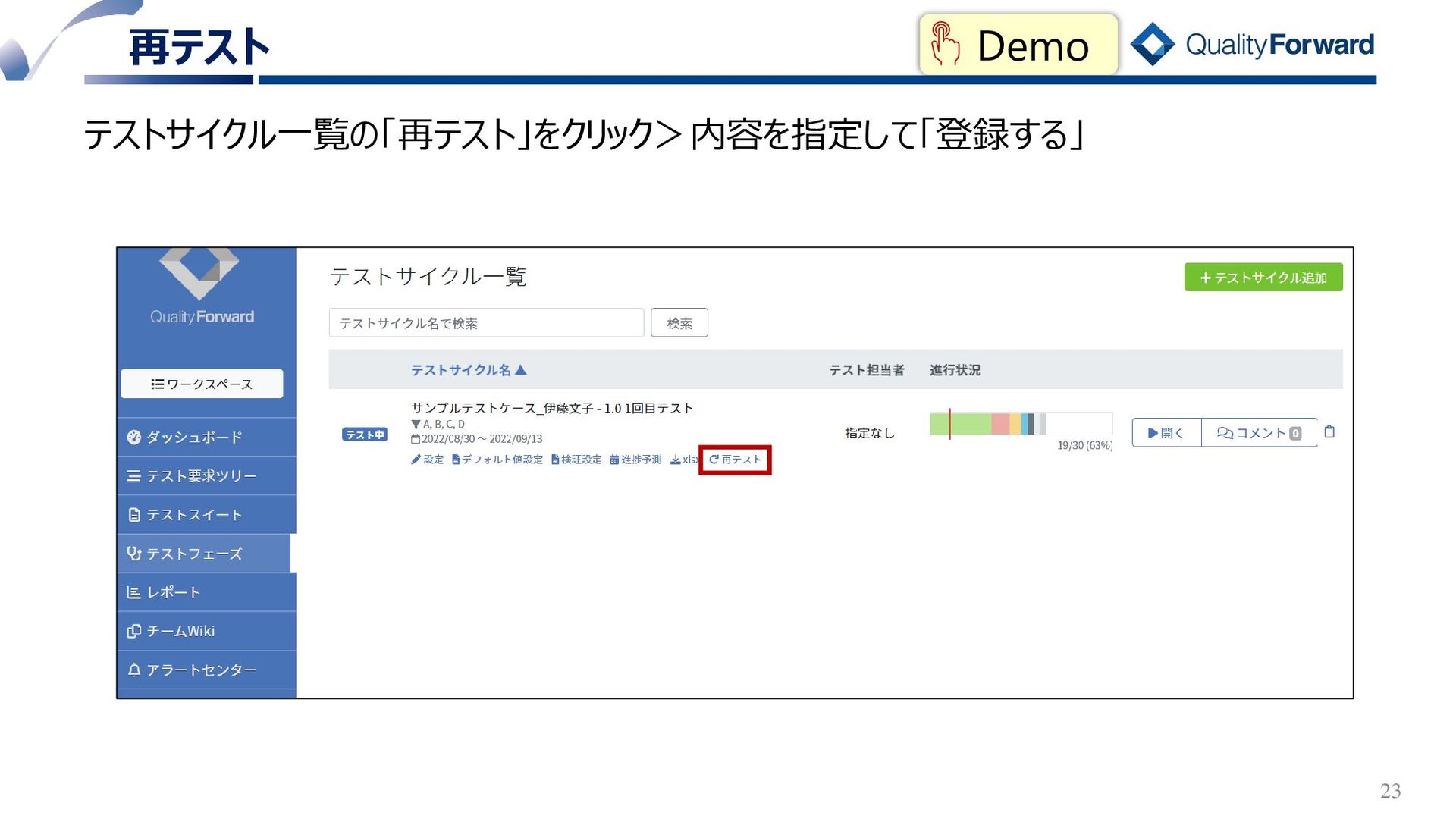The image size is (1456, 819).
Task: Open チームWiki sidebar item
Action: 180,631
